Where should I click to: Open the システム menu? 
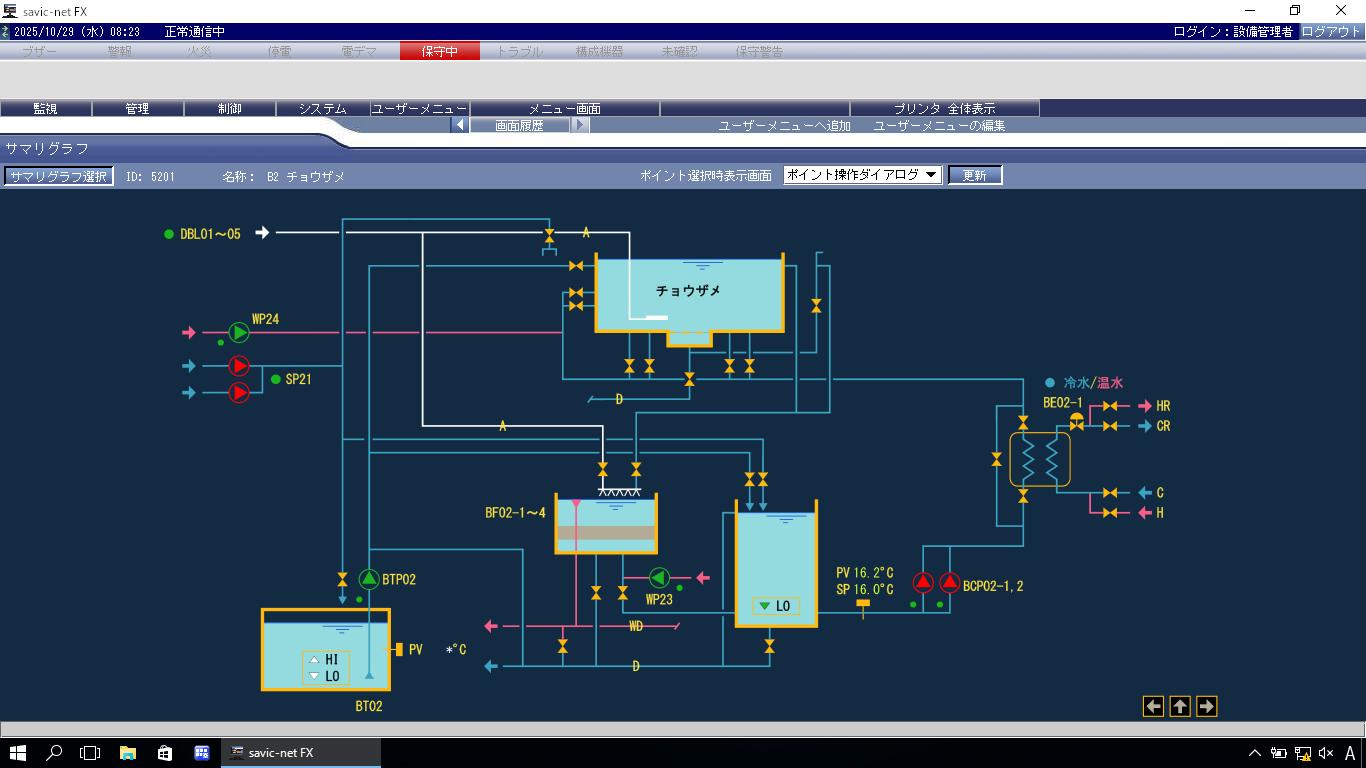[322, 109]
